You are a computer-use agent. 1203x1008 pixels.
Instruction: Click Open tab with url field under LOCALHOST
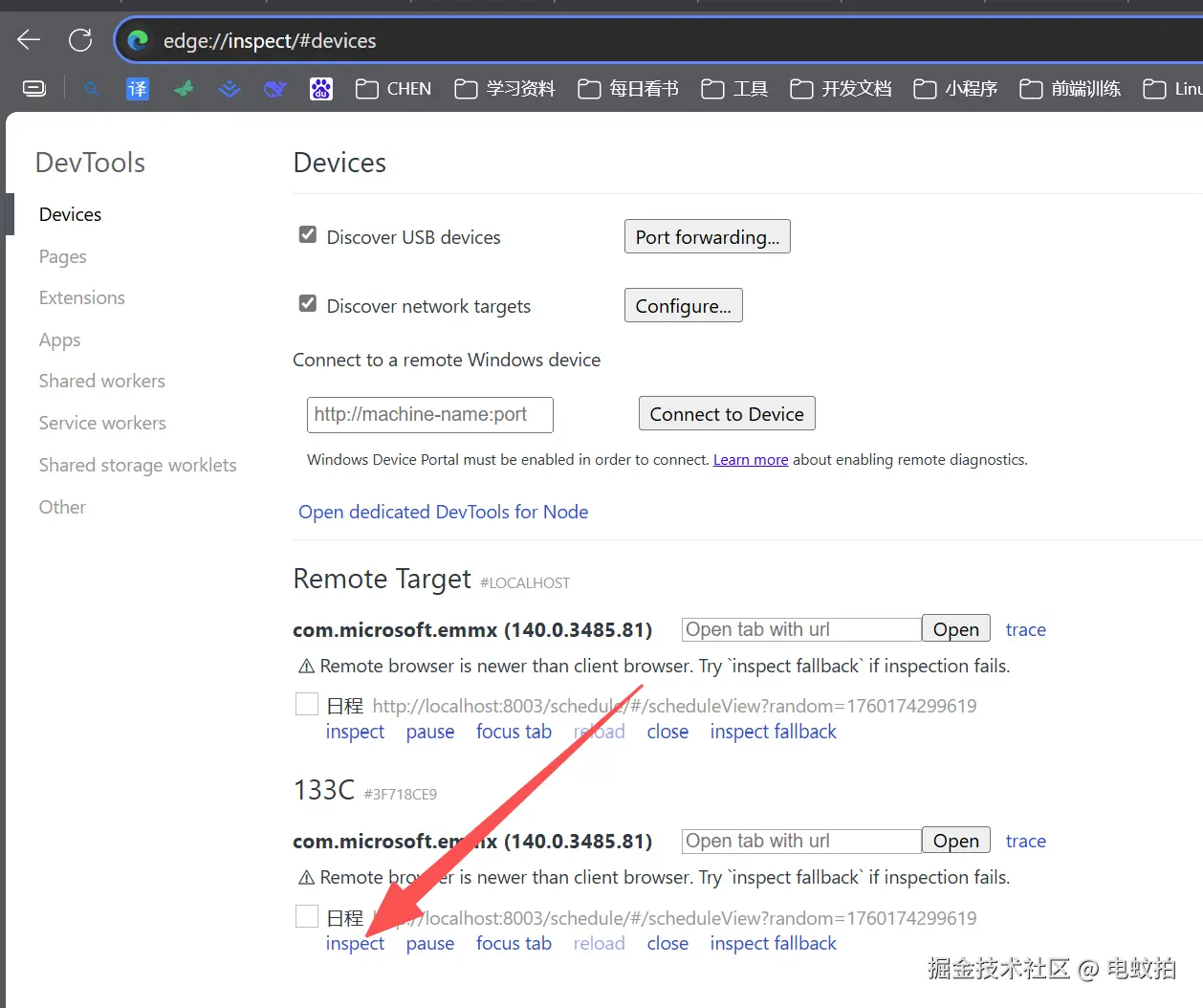point(801,629)
